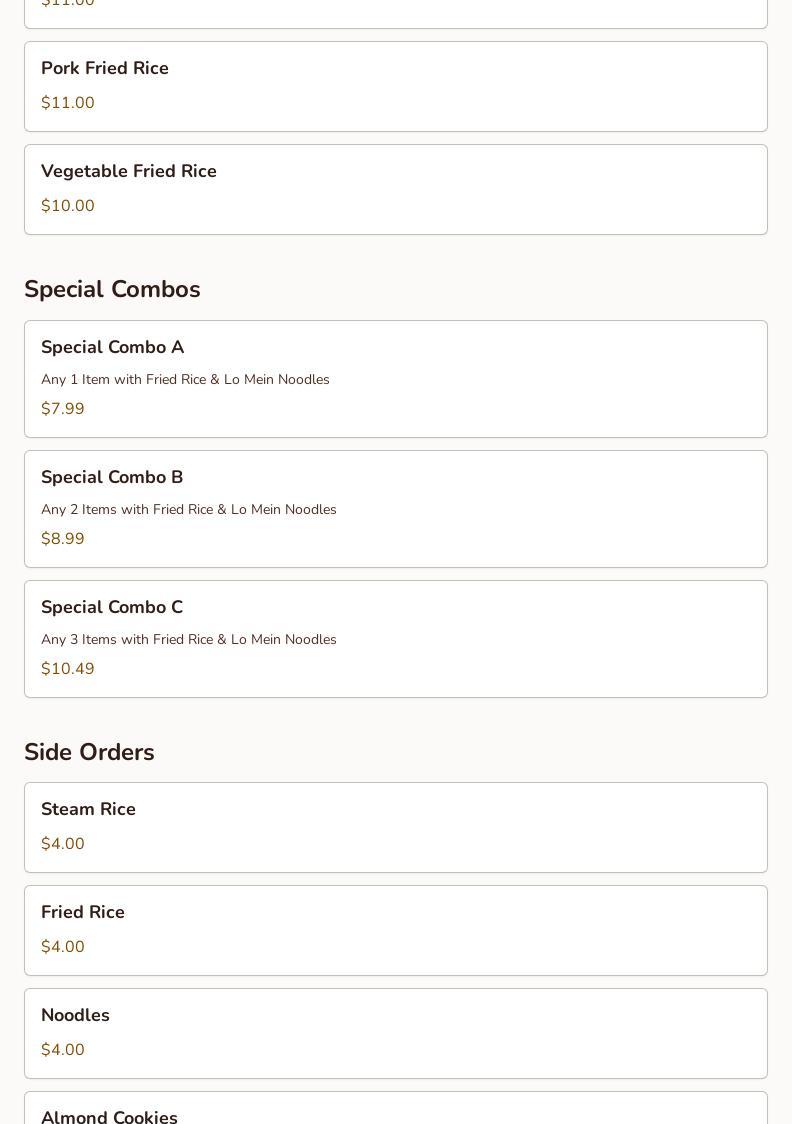
Task: Click the $8.99 combo price
Action: click(x=63, y=539)
